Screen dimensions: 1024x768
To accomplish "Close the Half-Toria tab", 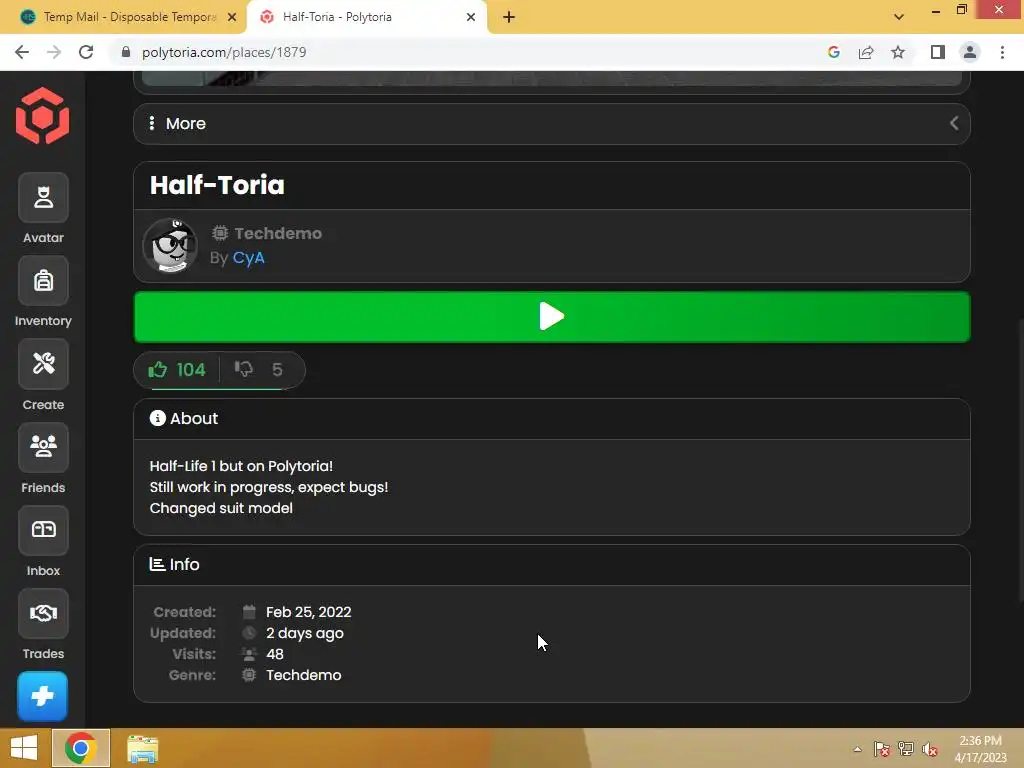I will pyautogui.click(x=471, y=17).
